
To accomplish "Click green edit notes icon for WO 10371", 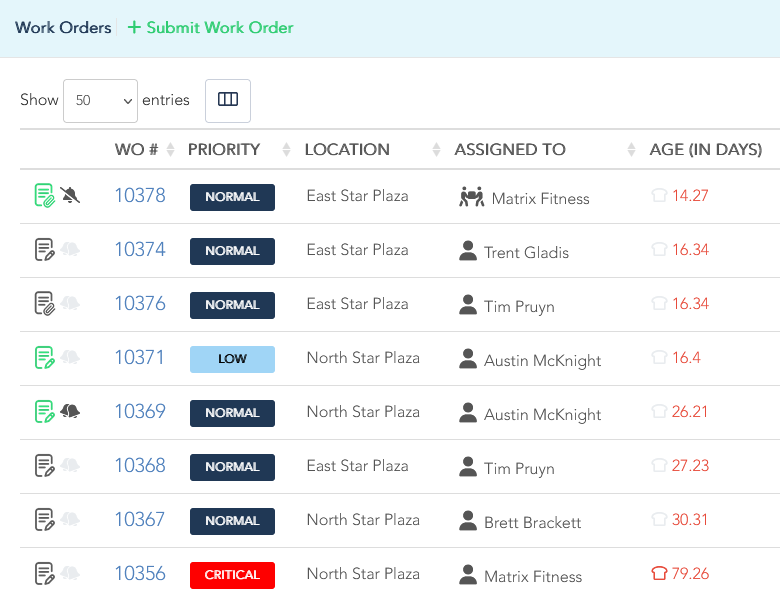I will pos(44,357).
